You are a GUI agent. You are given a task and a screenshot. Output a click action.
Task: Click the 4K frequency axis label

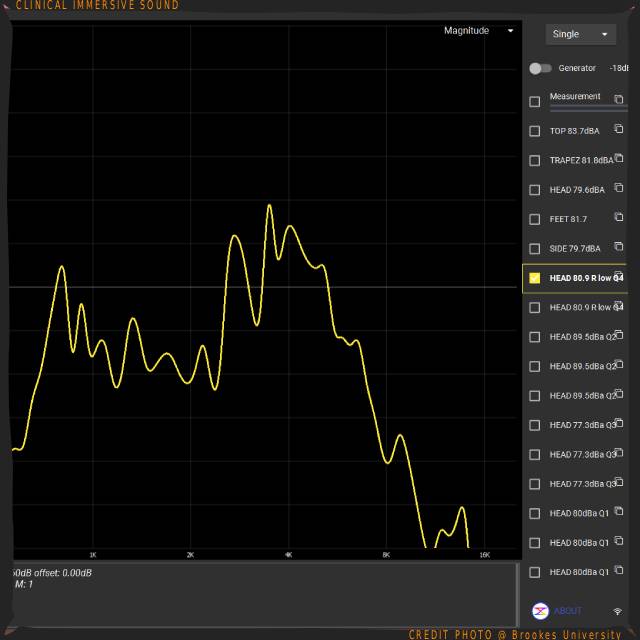(x=289, y=555)
